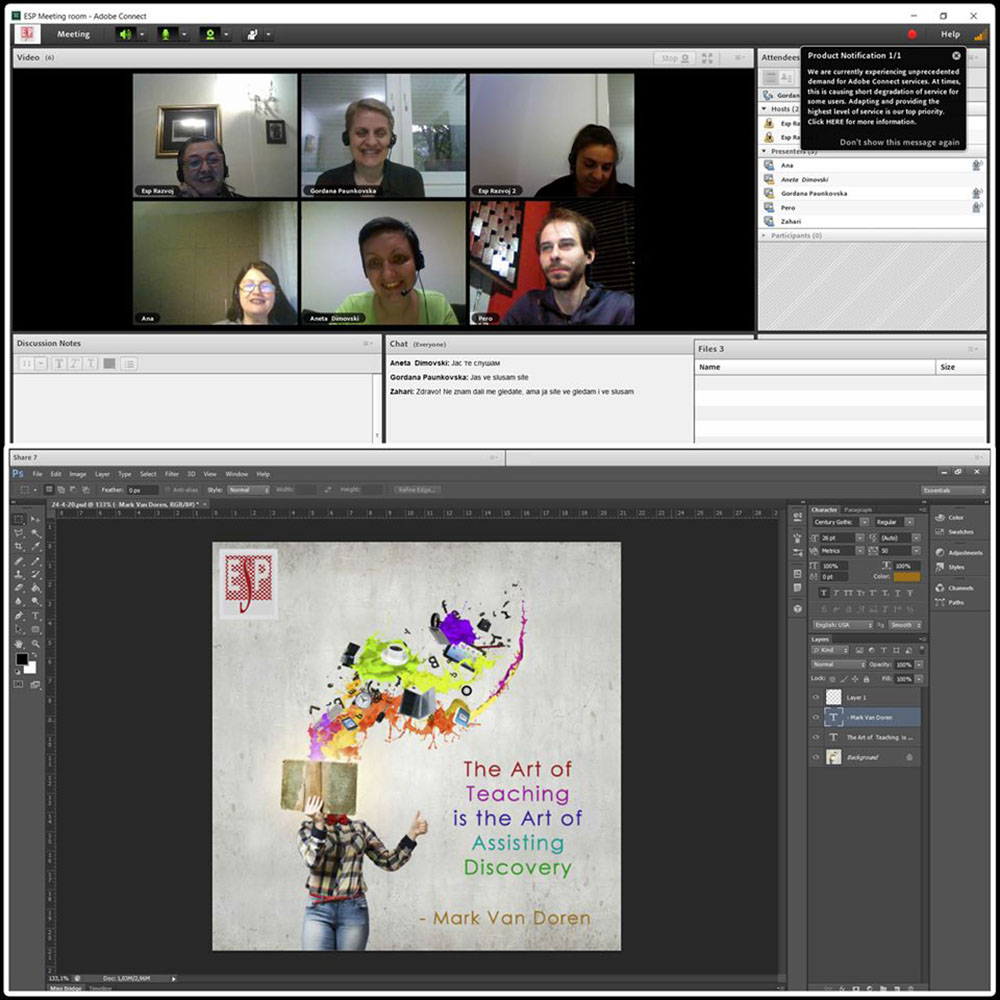Open Photoshop Image menu

pyautogui.click(x=78, y=474)
